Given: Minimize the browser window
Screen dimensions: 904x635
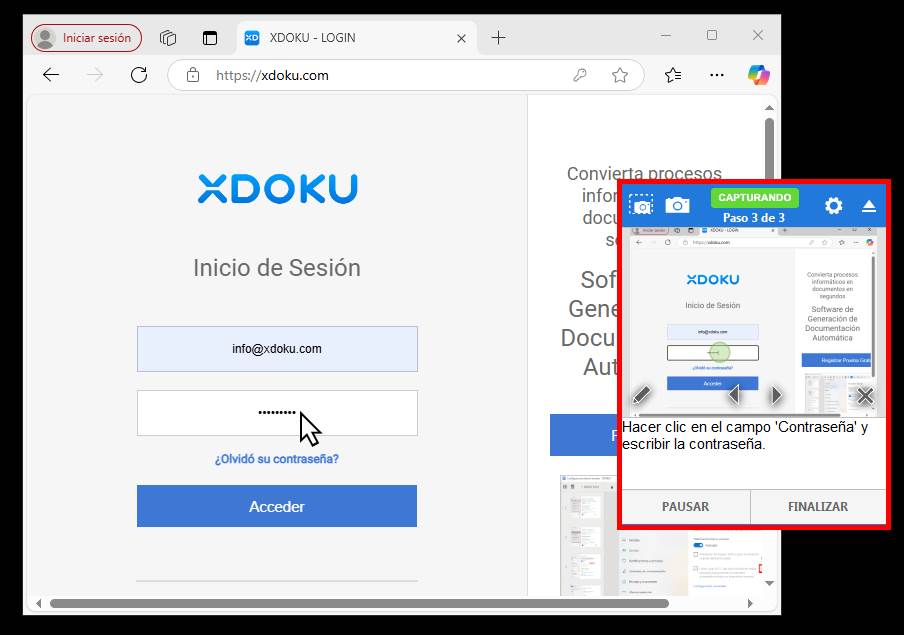Looking at the screenshot, I should coord(666,36).
